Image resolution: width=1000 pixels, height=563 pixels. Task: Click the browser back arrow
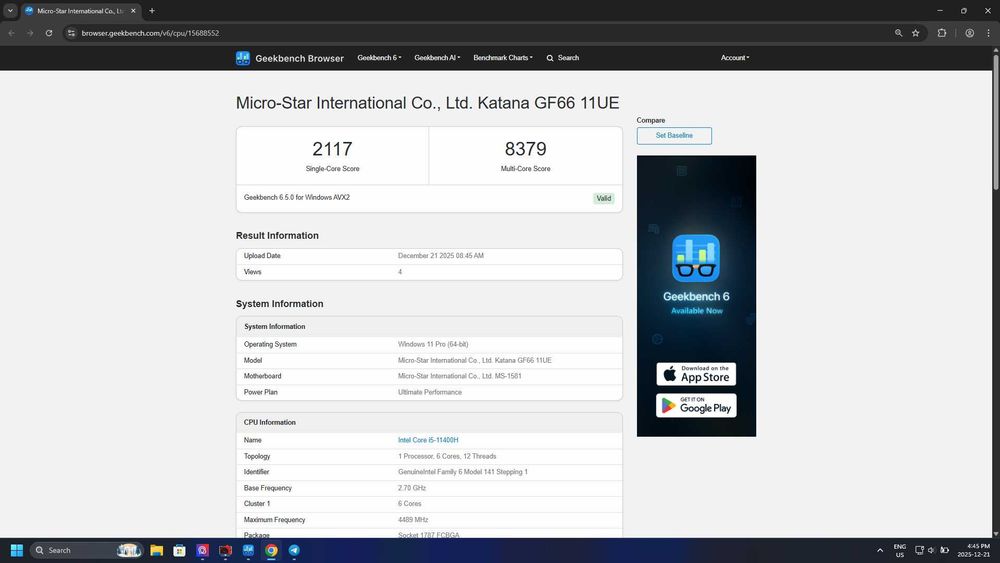pyautogui.click(x=11, y=33)
